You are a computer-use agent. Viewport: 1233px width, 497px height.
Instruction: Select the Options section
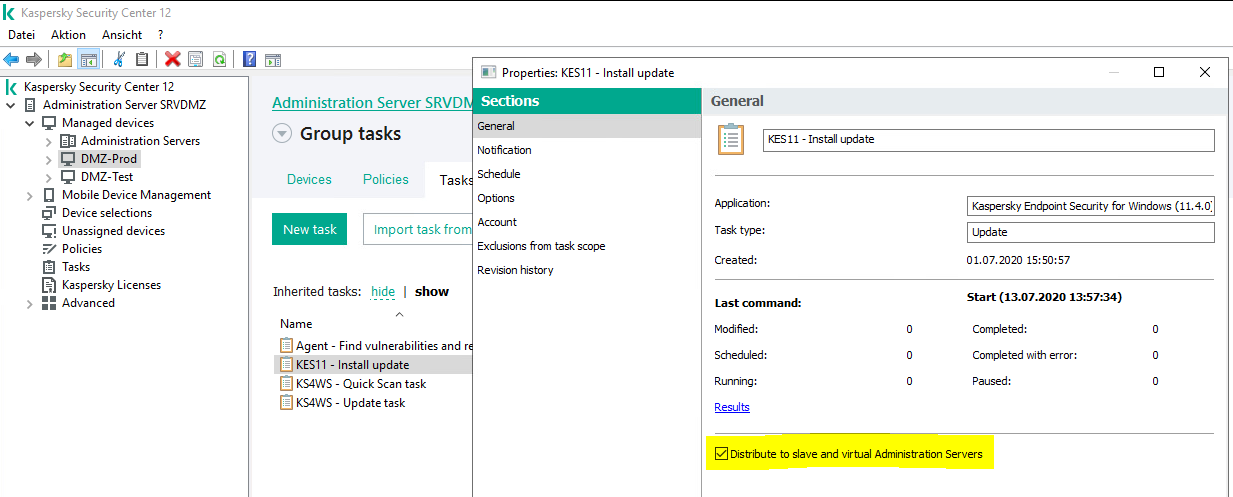[x=587, y=198]
